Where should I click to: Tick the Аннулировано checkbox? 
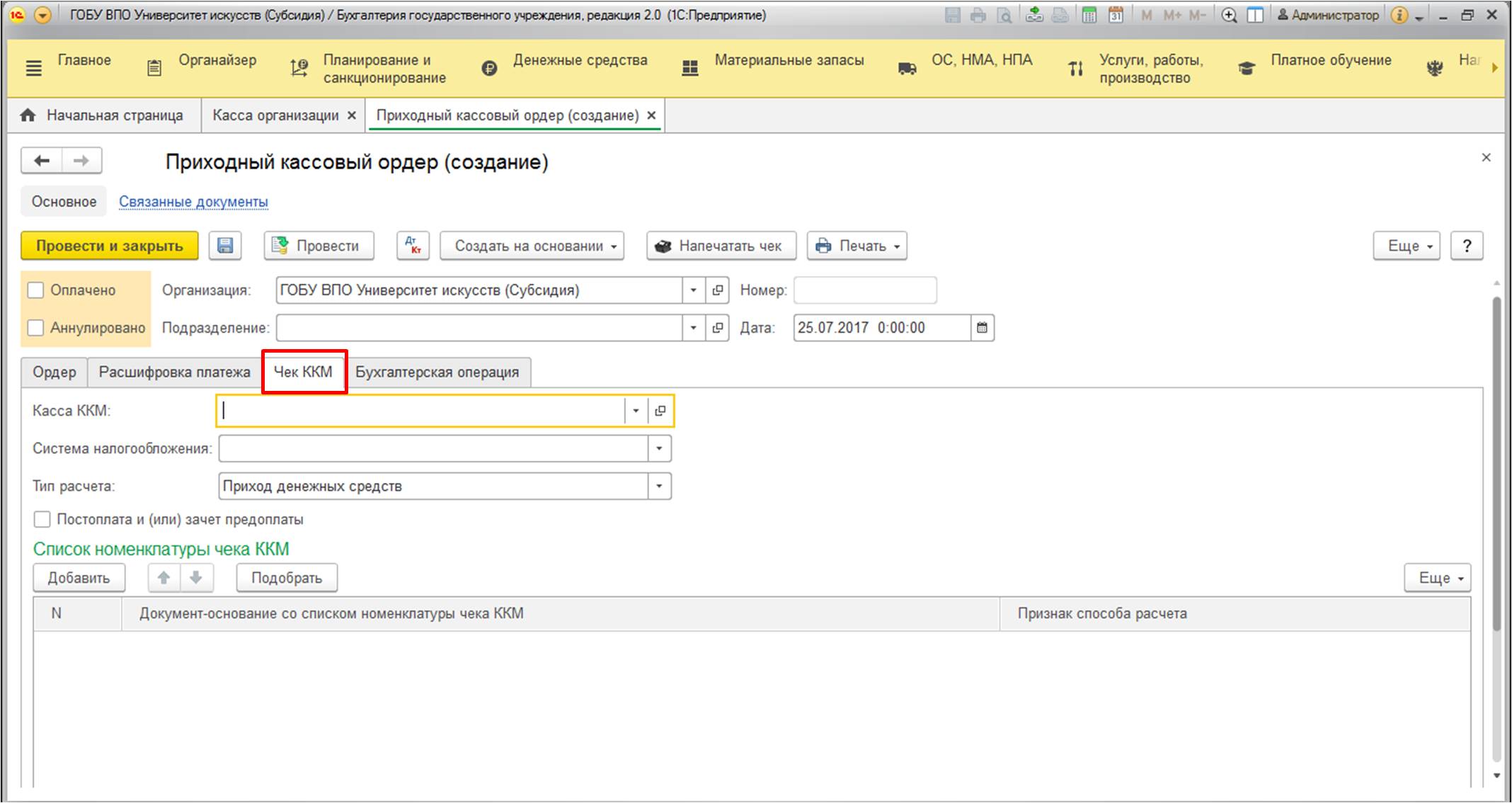tap(36, 328)
